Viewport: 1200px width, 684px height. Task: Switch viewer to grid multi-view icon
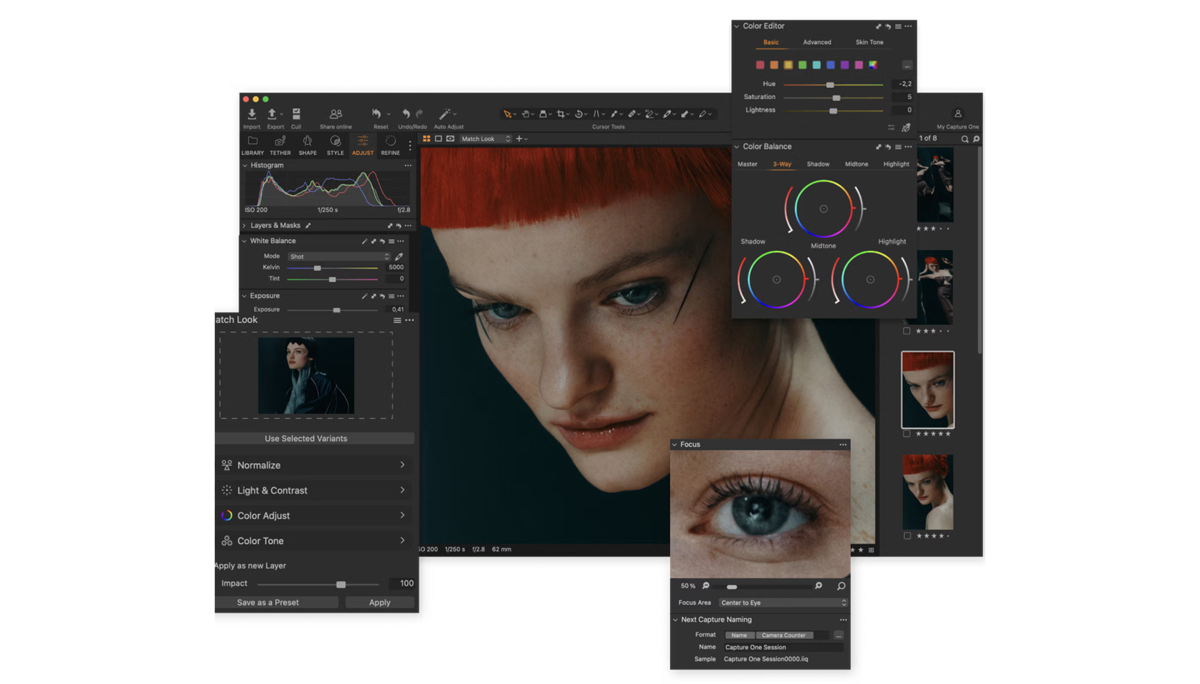click(427, 139)
